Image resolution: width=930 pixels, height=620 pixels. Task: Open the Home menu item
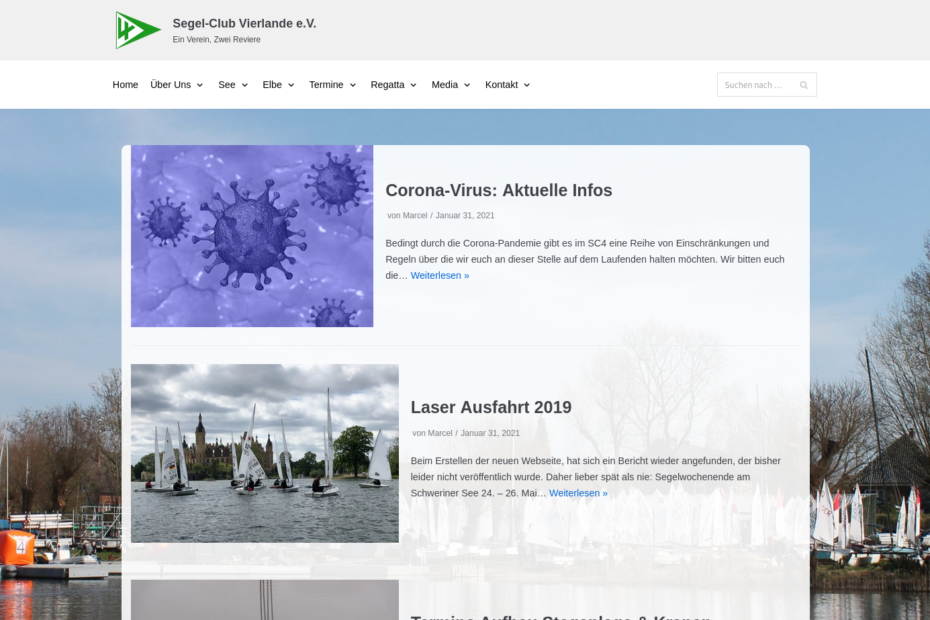click(x=125, y=85)
